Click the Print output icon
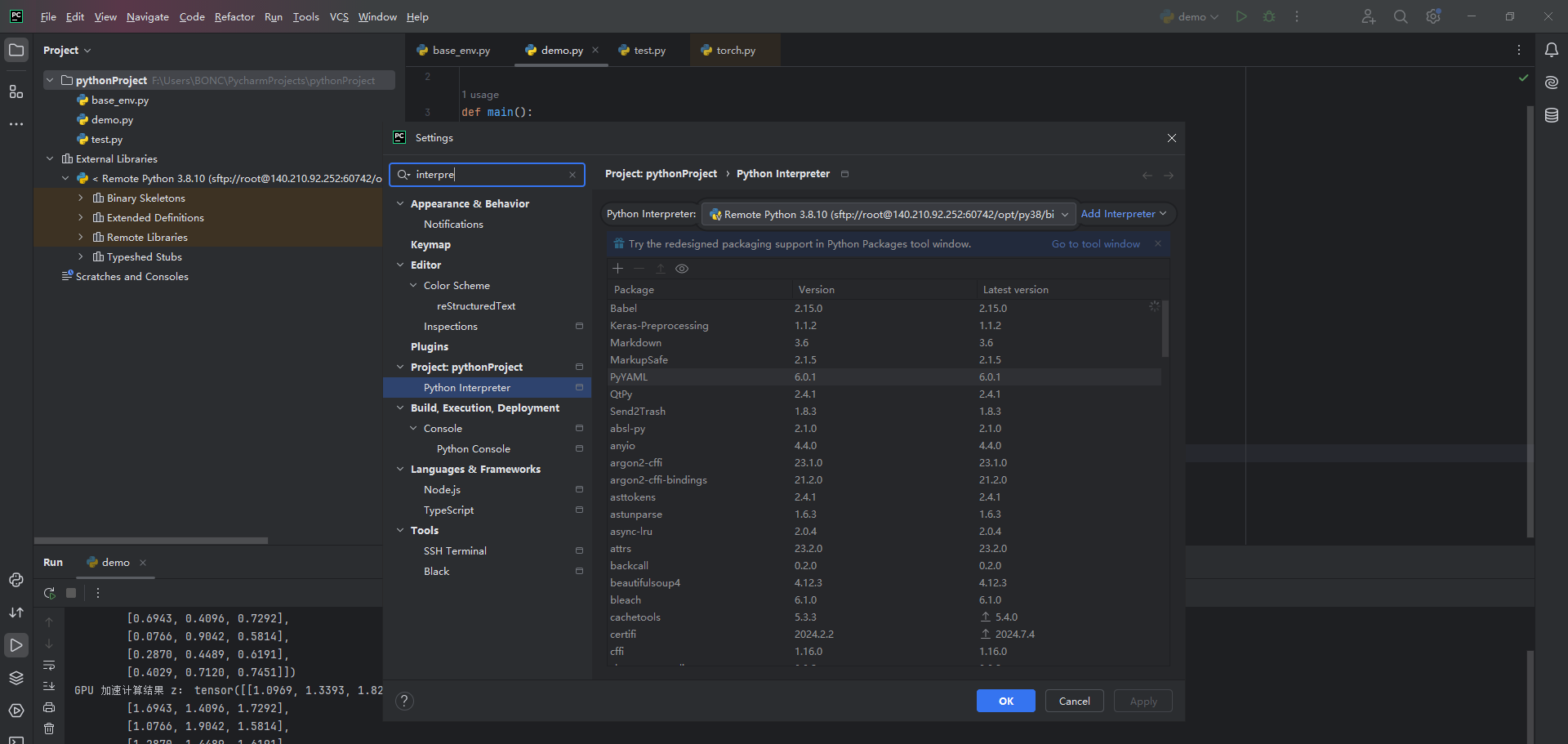 tap(49, 707)
